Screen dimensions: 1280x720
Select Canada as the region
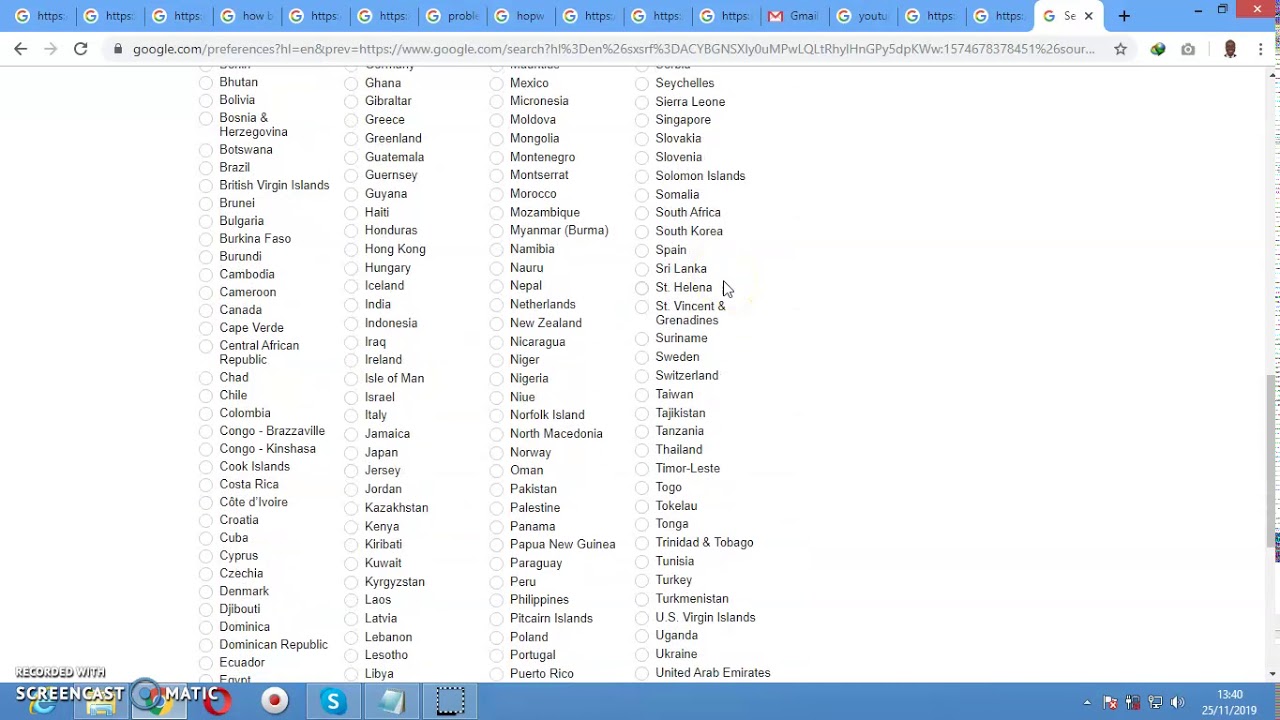click(206, 311)
